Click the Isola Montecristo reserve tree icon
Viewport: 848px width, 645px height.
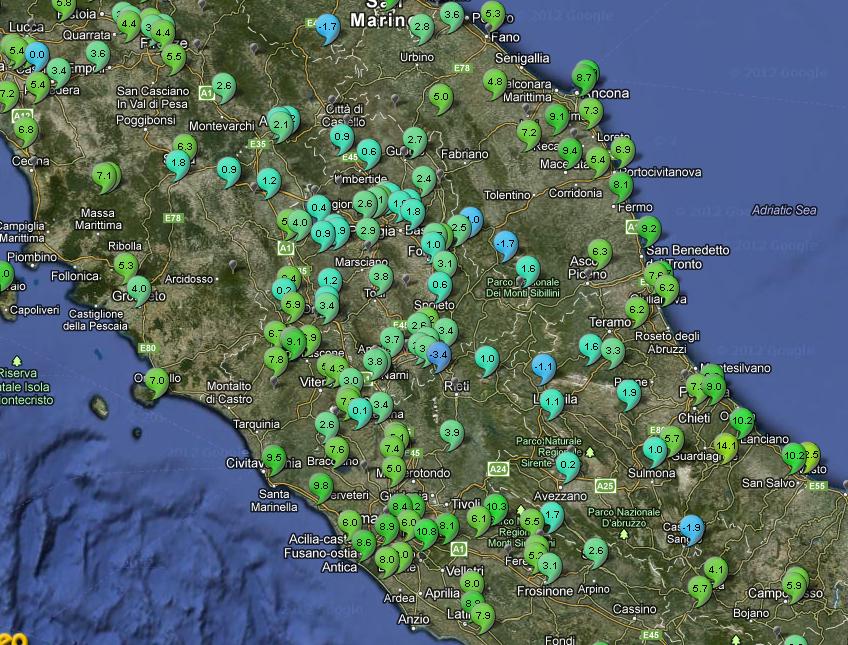point(17,360)
